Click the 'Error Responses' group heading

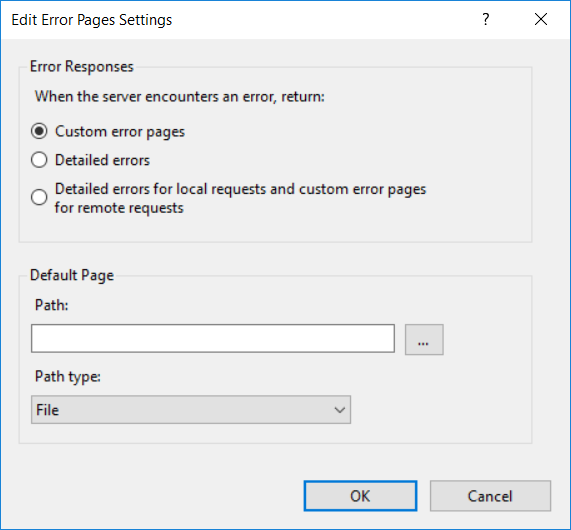click(82, 67)
